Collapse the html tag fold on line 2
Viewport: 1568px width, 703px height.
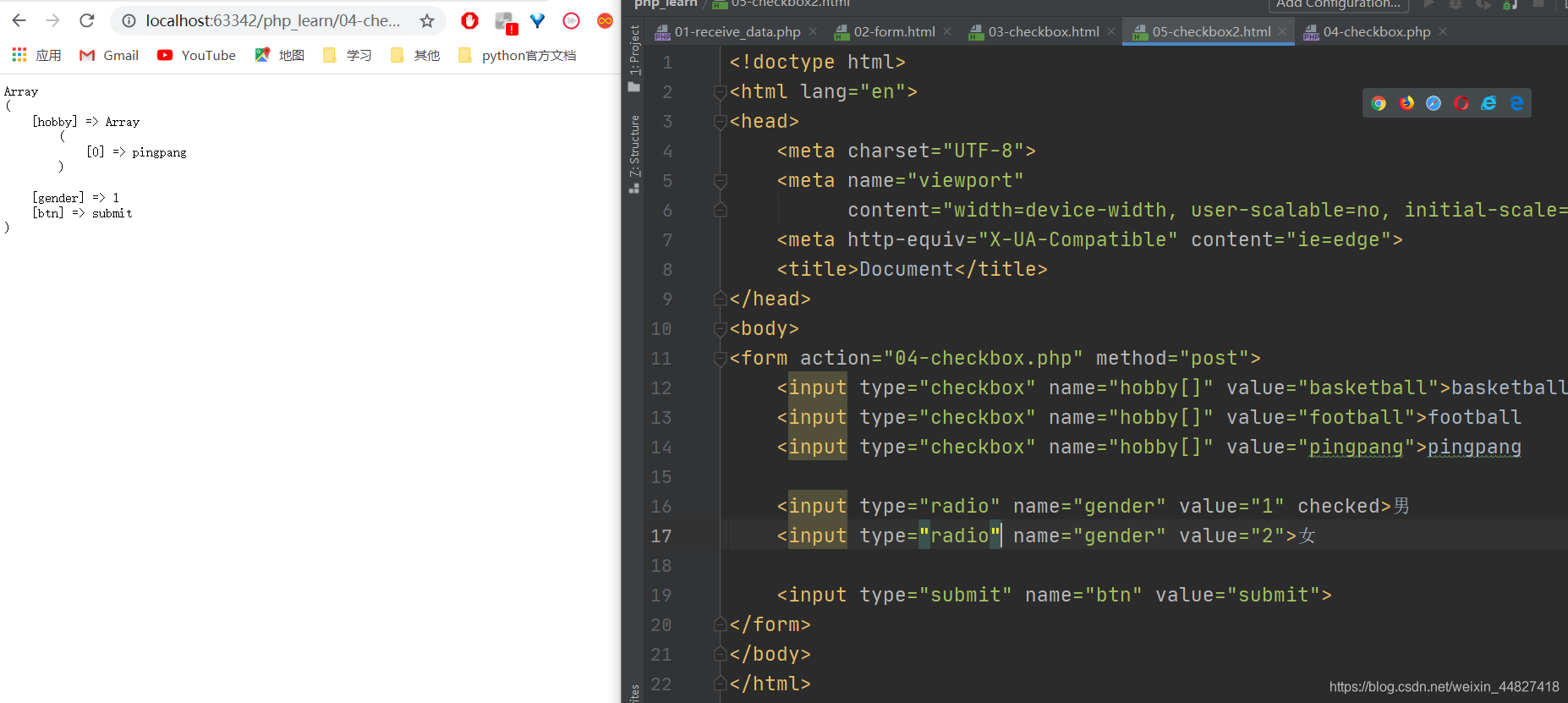(721, 92)
